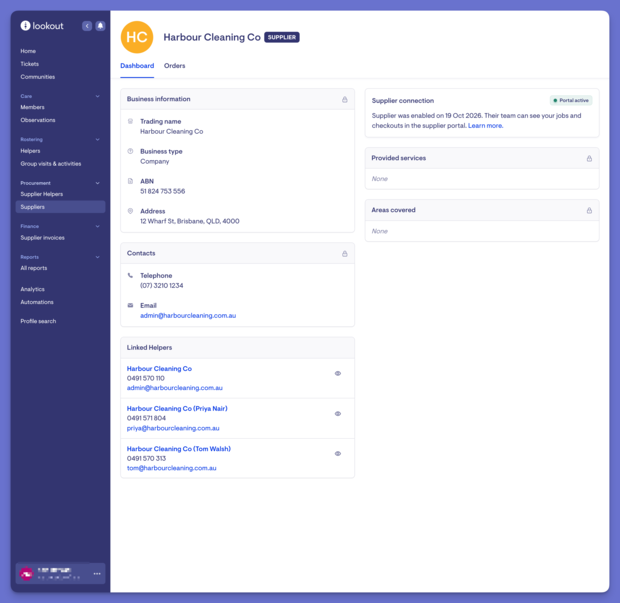Open user menu three-dots icon
The image size is (620, 603).
coord(97,574)
